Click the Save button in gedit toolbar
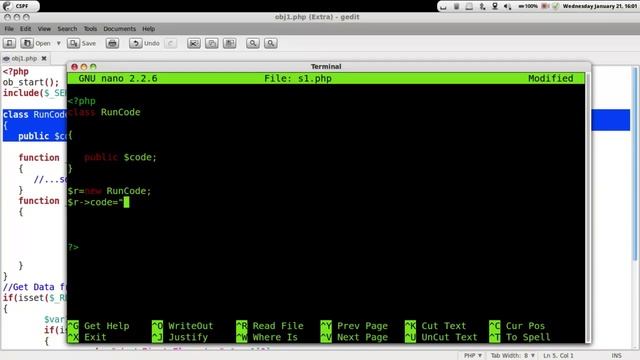This screenshot has width=640, height=360. (82, 43)
